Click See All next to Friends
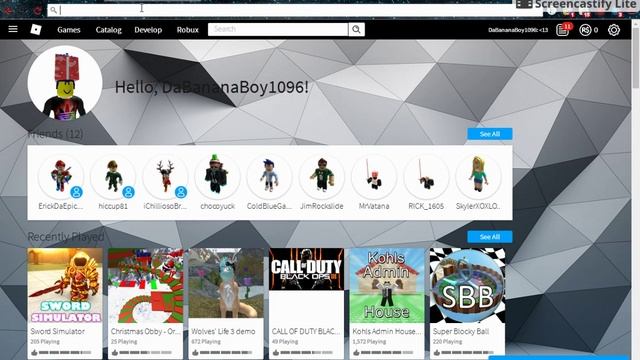The width and height of the screenshot is (640, 360). tap(490, 134)
